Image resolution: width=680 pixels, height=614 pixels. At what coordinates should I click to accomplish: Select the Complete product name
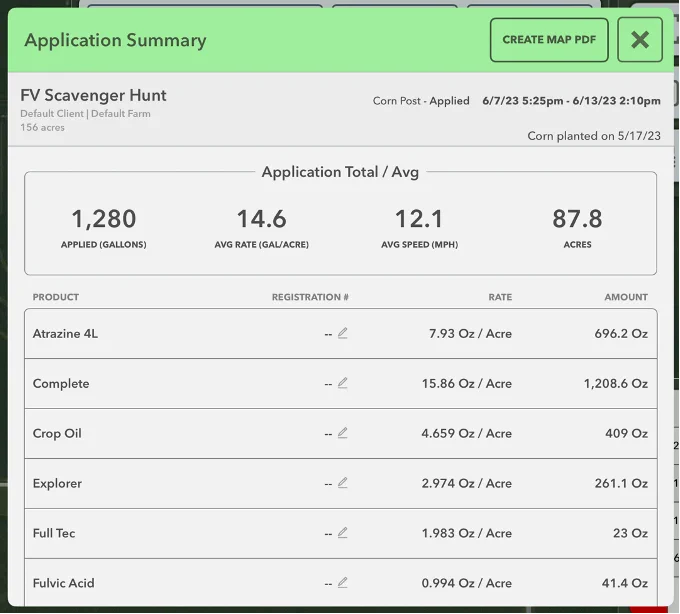click(61, 384)
